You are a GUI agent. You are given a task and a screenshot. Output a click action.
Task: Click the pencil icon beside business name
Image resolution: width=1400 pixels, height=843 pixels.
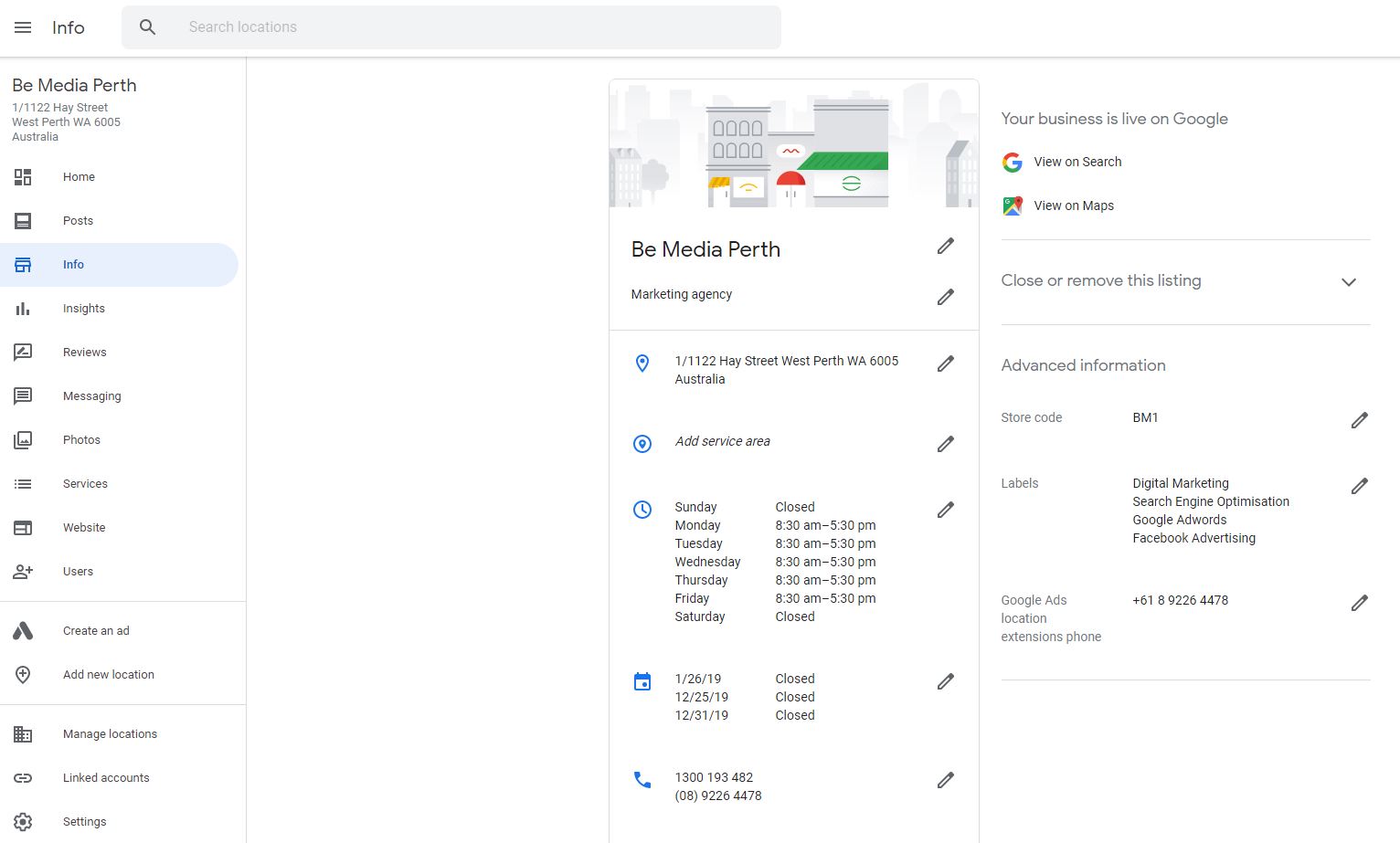(946, 246)
